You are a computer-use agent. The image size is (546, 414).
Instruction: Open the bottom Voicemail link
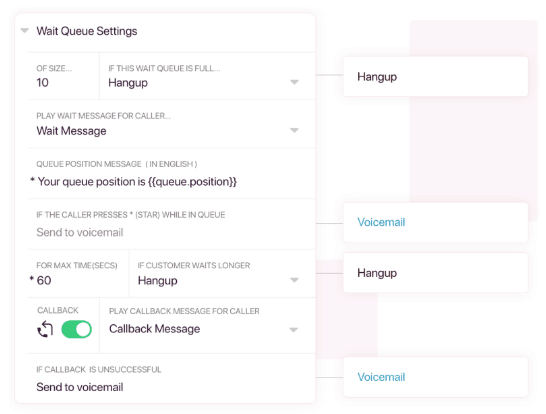pos(381,377)
